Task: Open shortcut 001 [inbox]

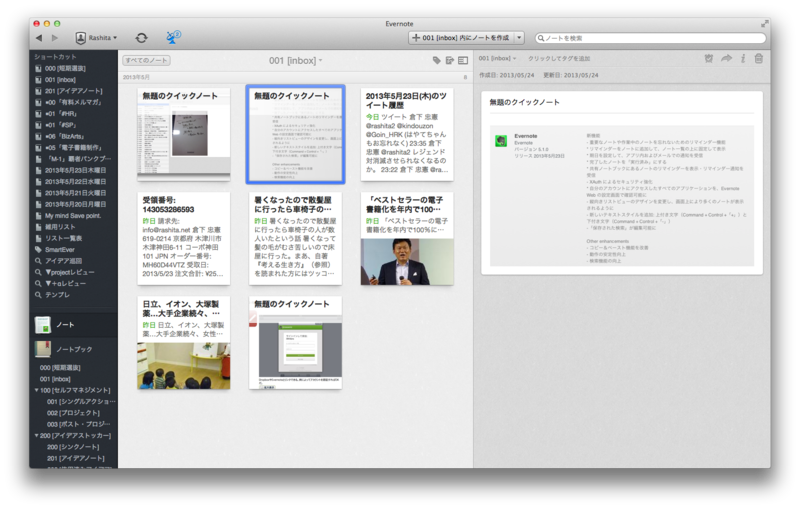Action: coord(60,80)
